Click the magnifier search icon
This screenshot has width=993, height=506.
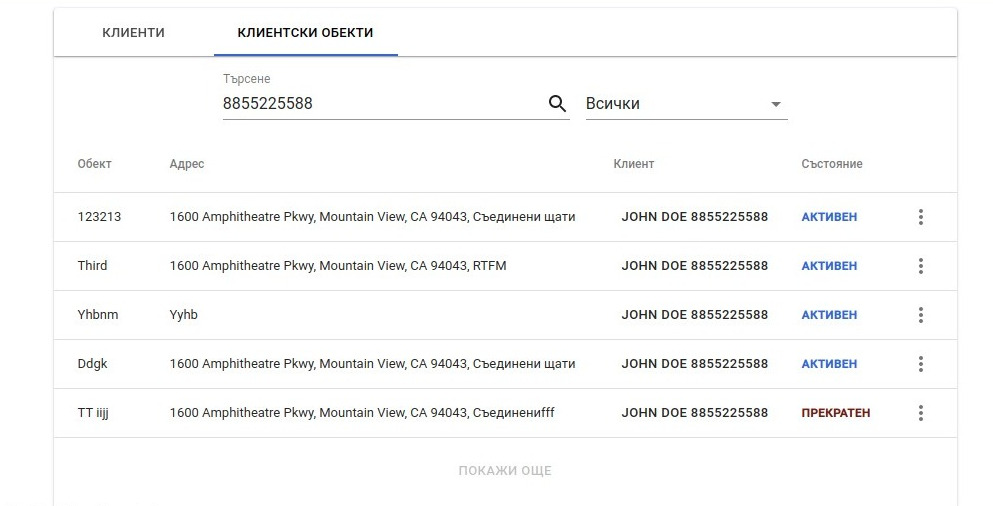click(557, 103)
